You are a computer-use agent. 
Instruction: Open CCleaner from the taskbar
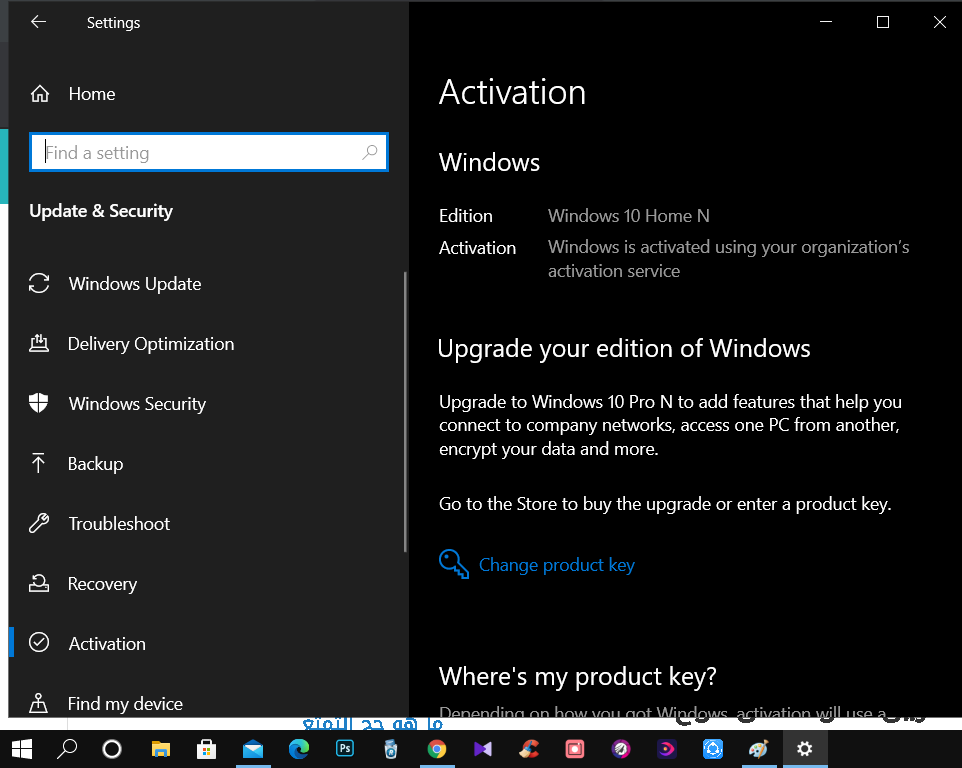coord(529,749)
